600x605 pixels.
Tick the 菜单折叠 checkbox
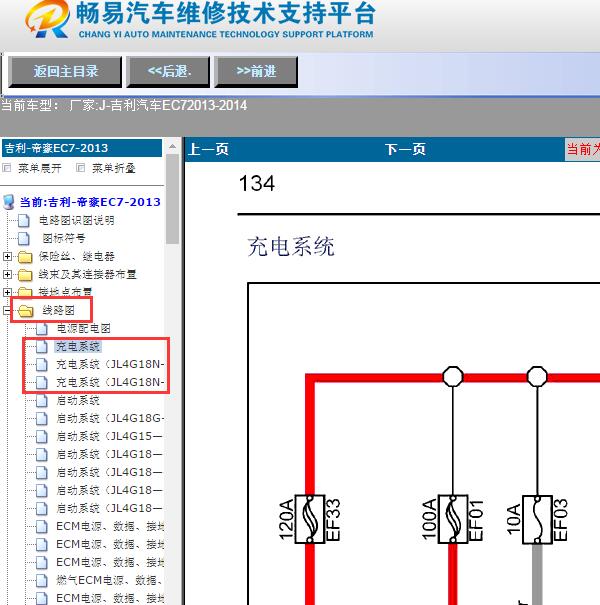coord(80,168)
